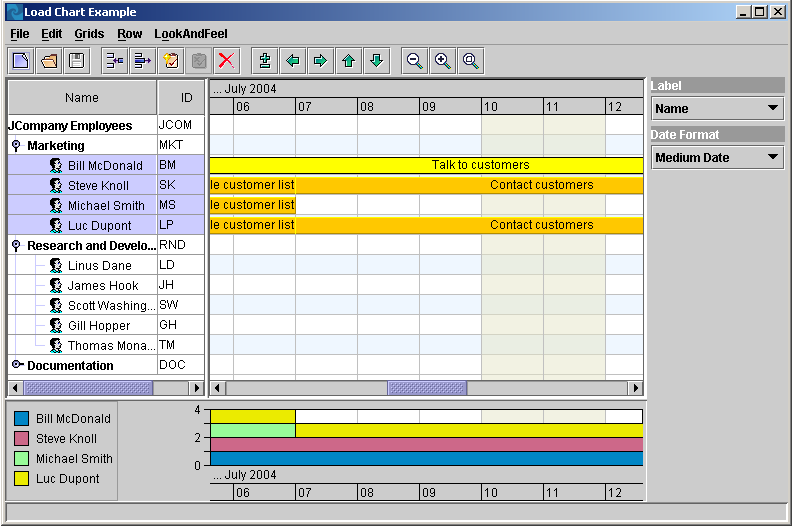Click the Talk to customers task bar
The width and height of the screenshot is (792, 526).
coord(480,165)
